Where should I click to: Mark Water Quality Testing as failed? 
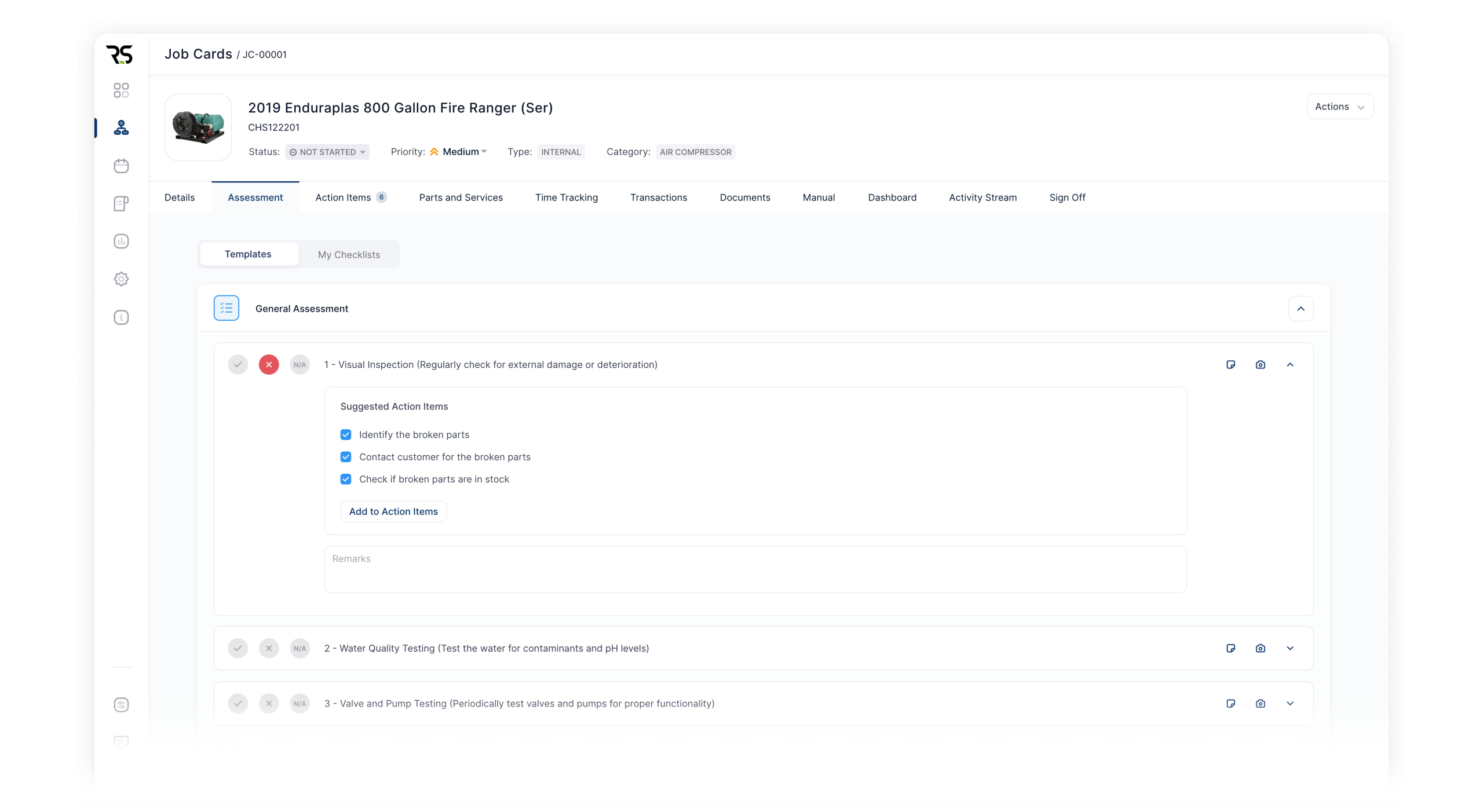pos(269,648)
